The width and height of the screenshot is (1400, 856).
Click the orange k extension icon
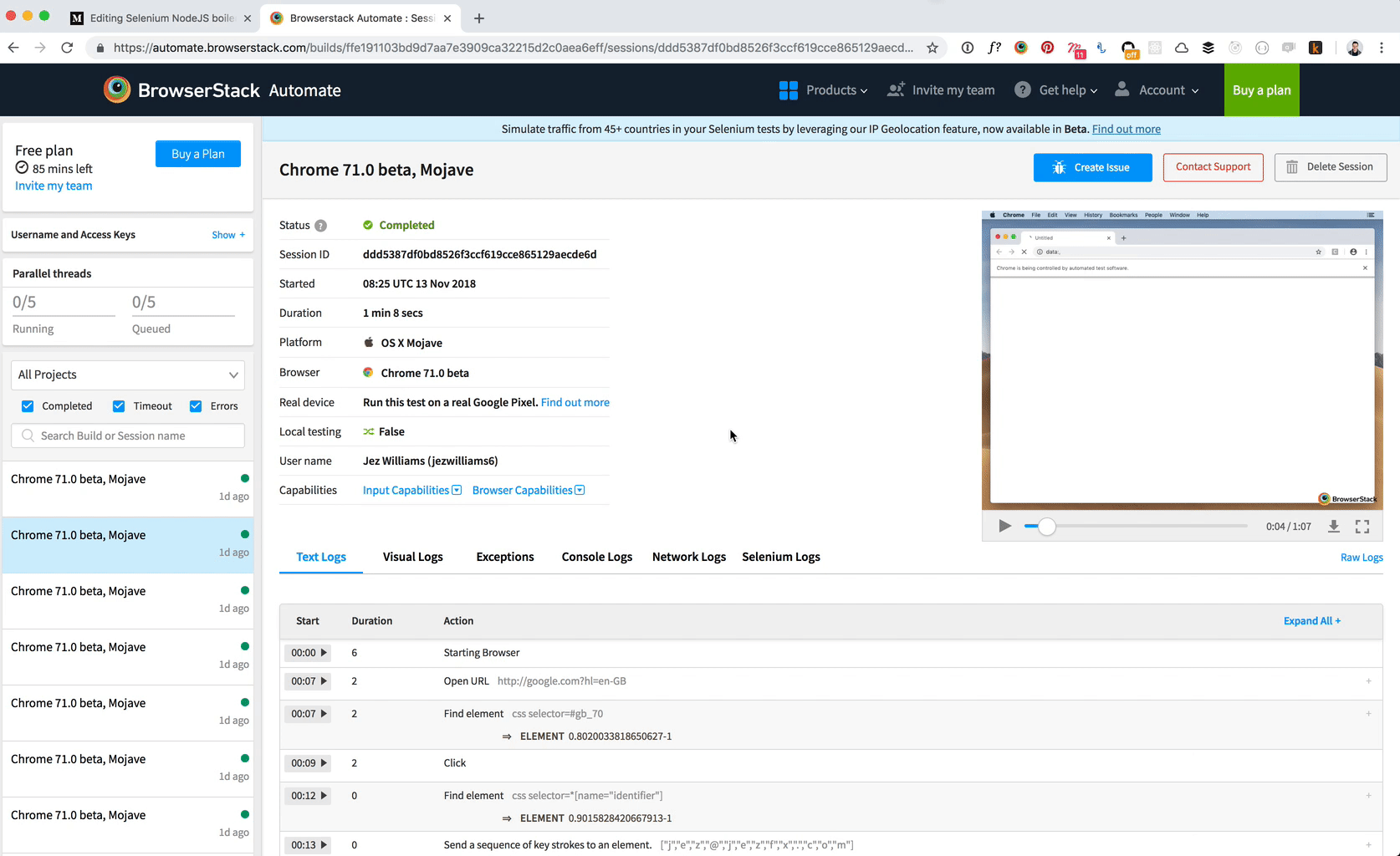tap(1316, 48)
